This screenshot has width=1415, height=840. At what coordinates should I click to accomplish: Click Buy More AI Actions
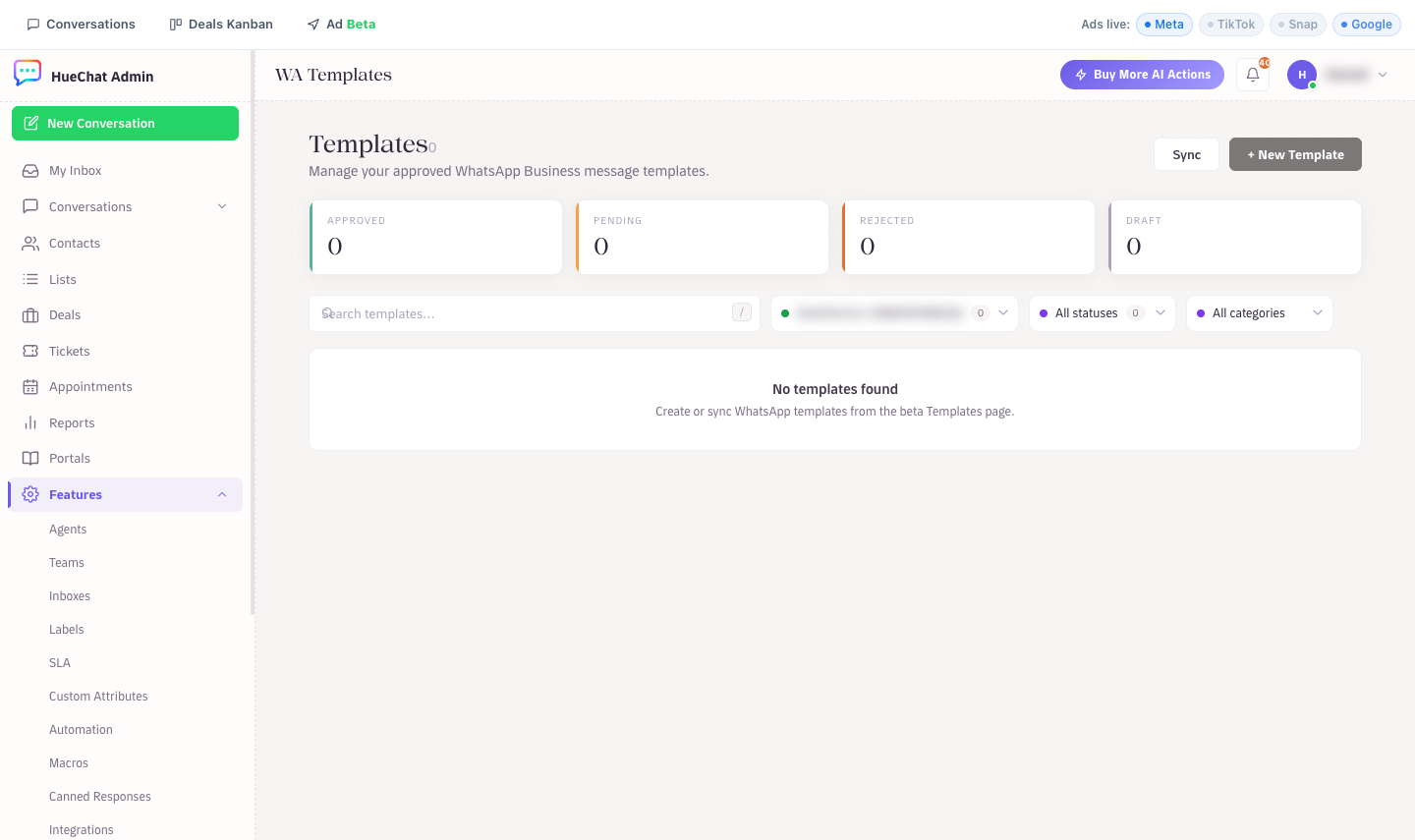pyautogui.click(x=1142, y=75)
